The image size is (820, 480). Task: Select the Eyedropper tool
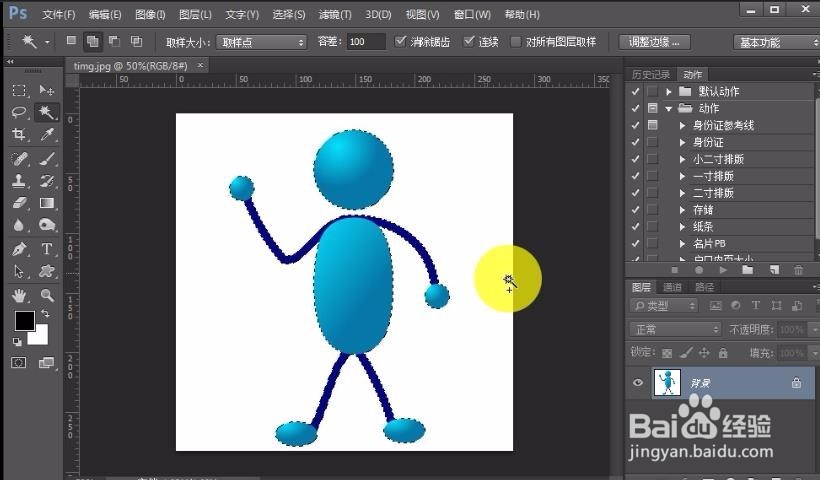tap(47, 134)
